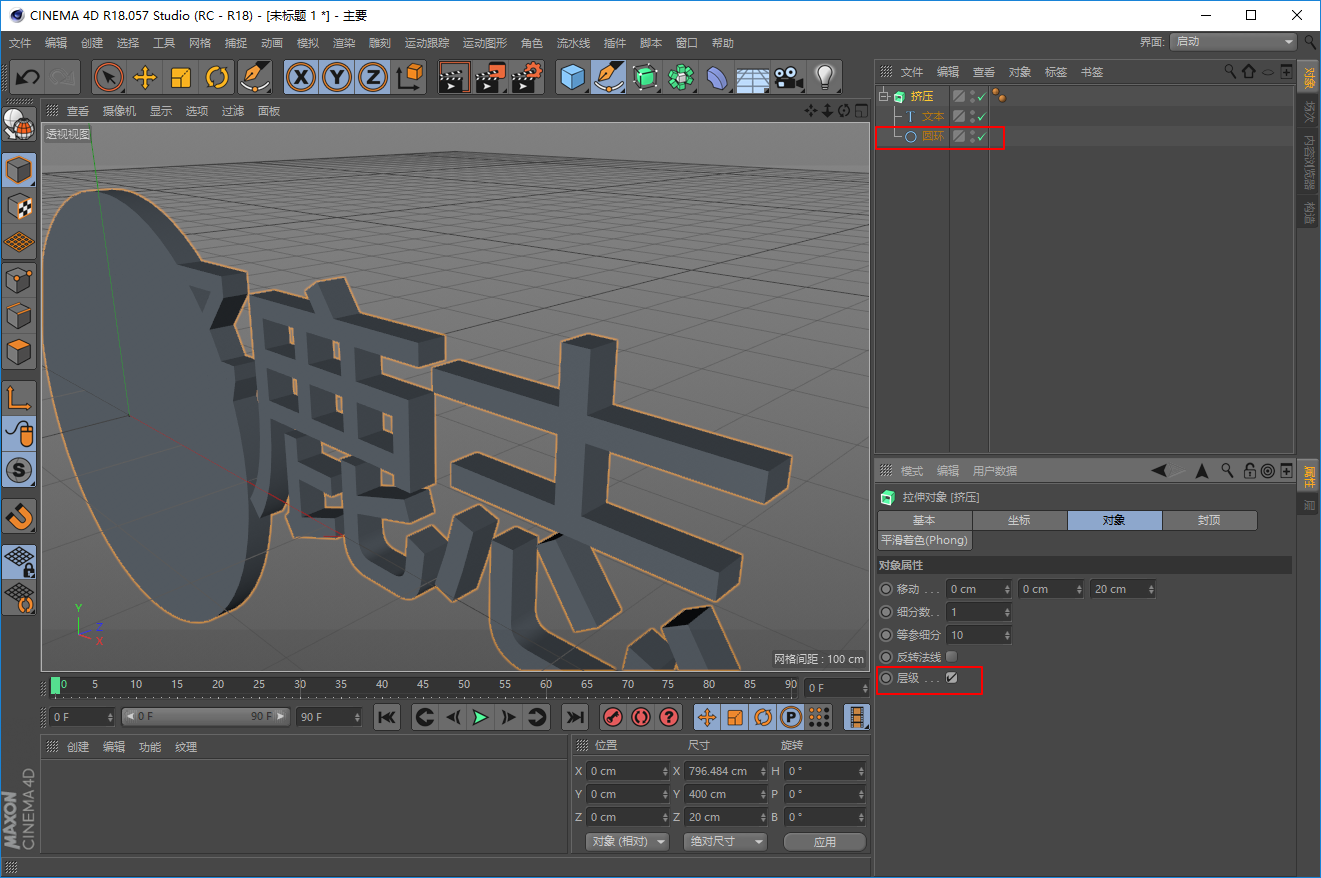This screenshot has height=878, width=1321.
Task: Switch to the 基本 tab
Action: click(x=924, y=520)
